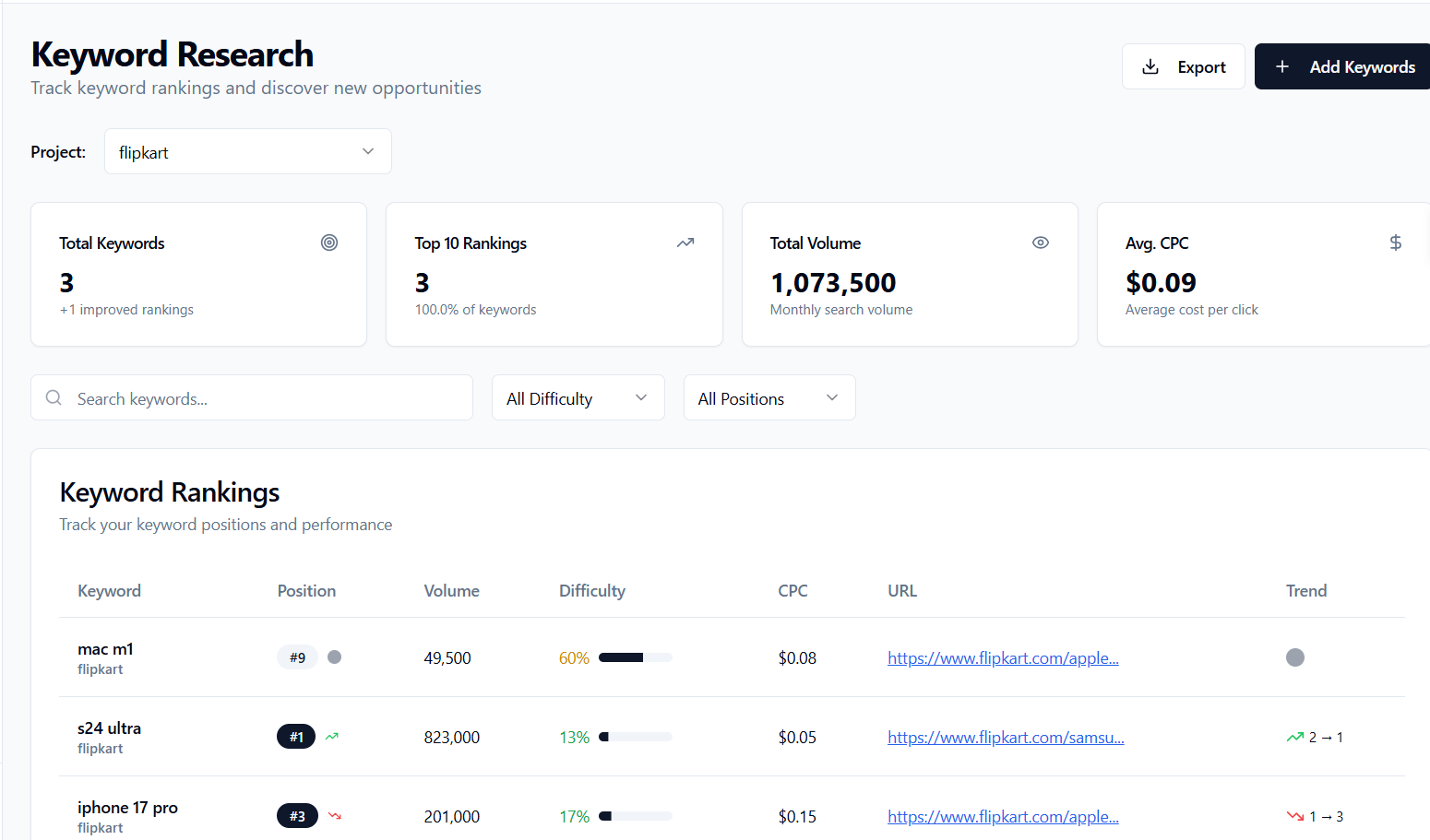Click the trending arrow icon on Top 10 Rankings
This screenshot has height=840, width=1430.
tap(685, 243)
